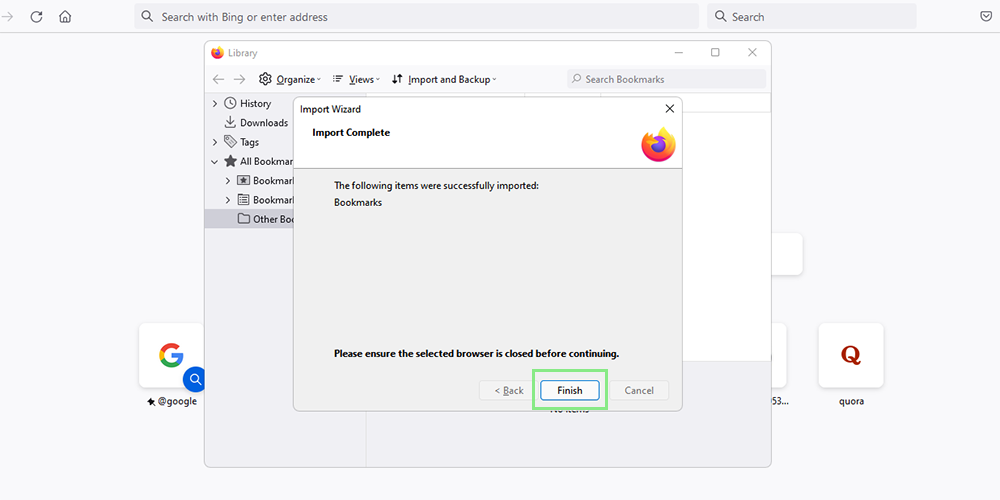Click the address bar magnifier icon
The image size is (1000, 500).
pos(147,17)
